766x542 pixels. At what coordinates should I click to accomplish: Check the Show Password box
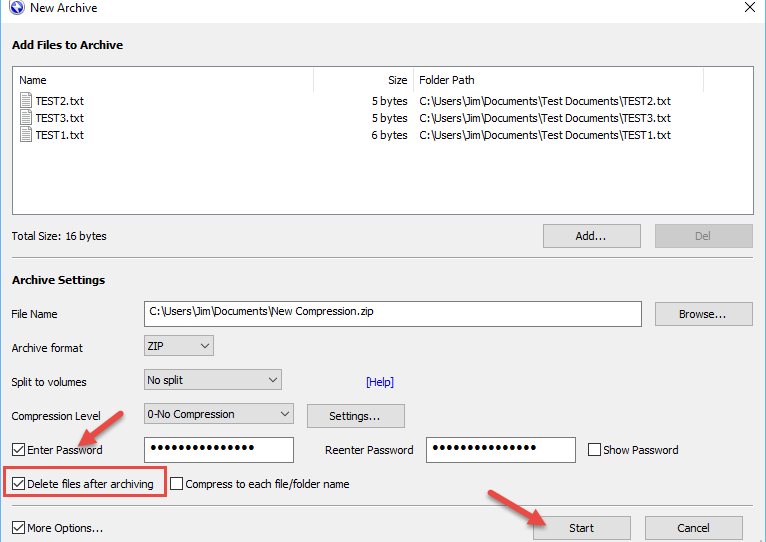click(594, 450)
